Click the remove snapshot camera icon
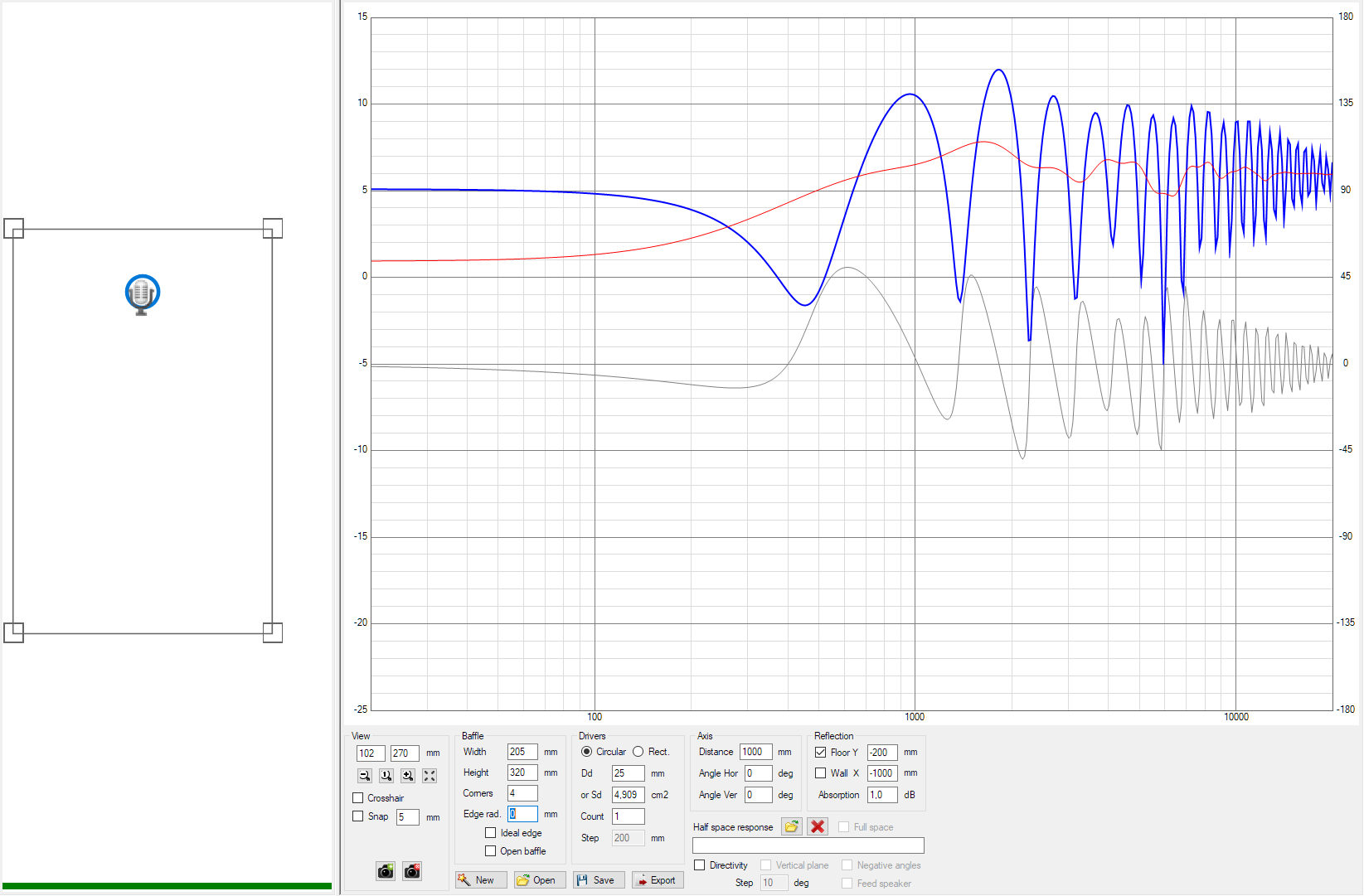 coord(412,871)
